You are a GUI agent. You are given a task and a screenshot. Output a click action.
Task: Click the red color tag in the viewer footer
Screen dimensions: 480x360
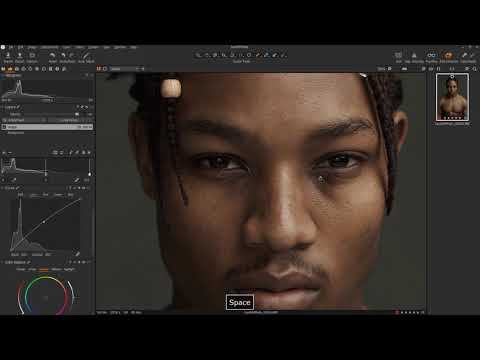tap(397, 312)
